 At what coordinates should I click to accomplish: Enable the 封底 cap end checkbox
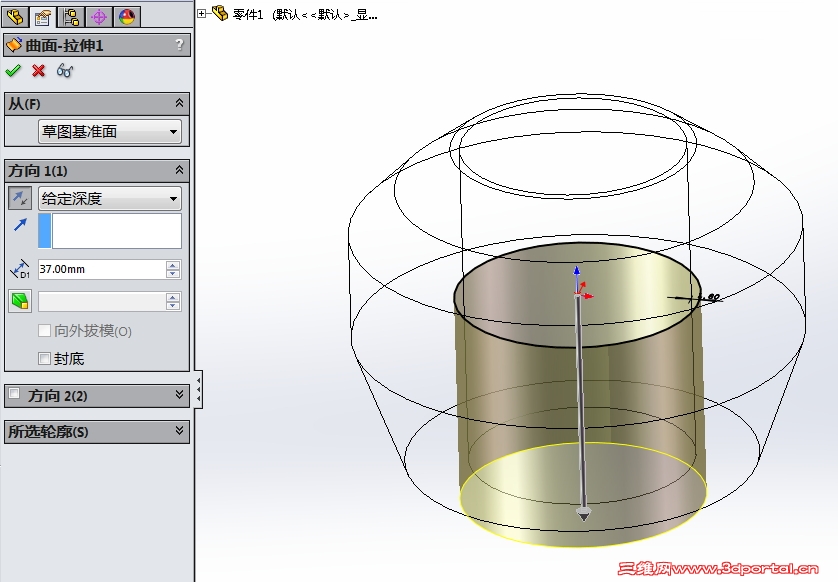45,358
